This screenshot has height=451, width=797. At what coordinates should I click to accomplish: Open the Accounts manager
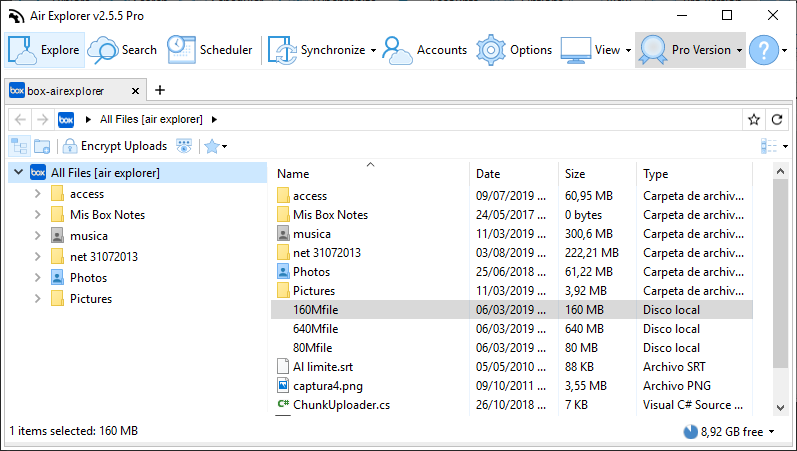click(425, 50)
